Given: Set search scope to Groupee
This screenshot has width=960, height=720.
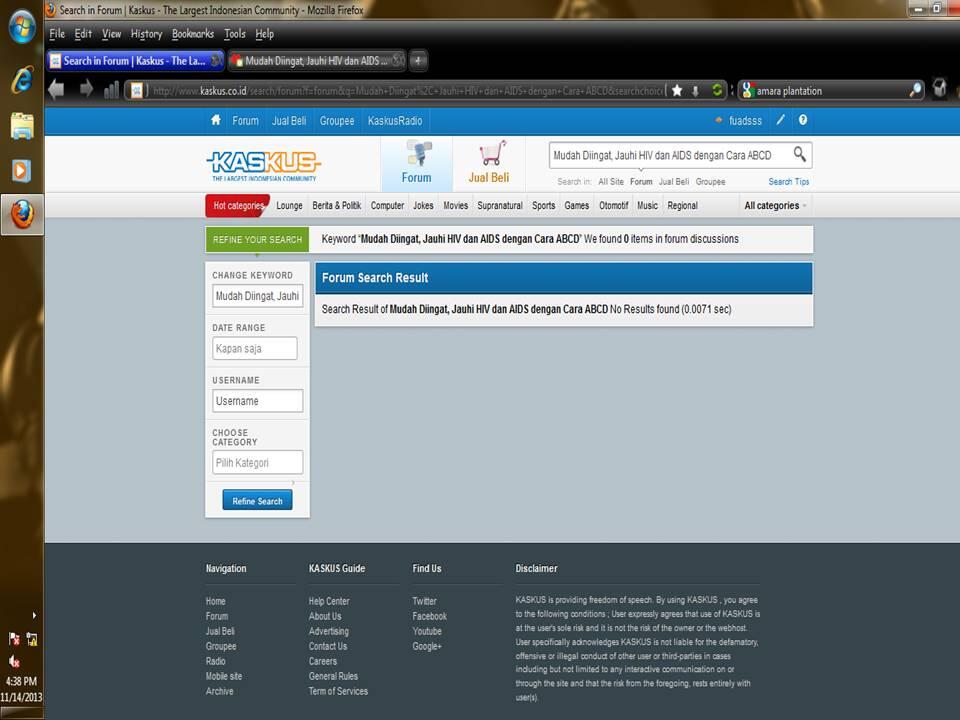Looking at the screenshot, I should (710, 182).
